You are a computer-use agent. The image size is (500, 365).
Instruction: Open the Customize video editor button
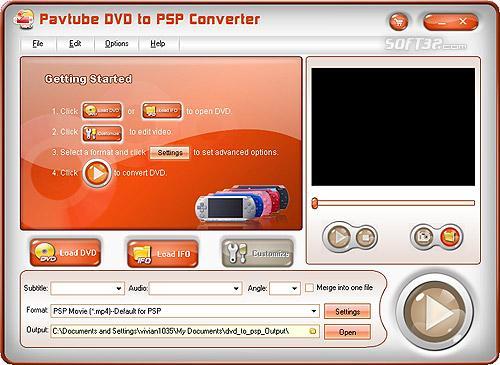(x=258, y=253)
